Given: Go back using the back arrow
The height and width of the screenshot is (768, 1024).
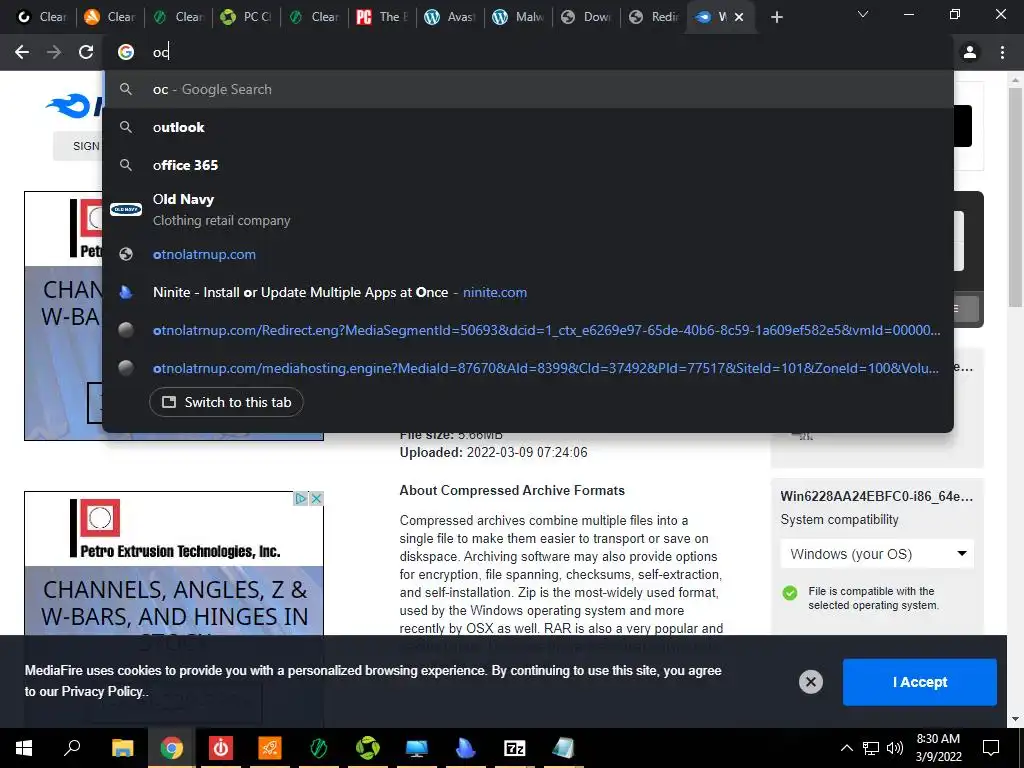Looking at the screenshot, I should coord(22,52).
